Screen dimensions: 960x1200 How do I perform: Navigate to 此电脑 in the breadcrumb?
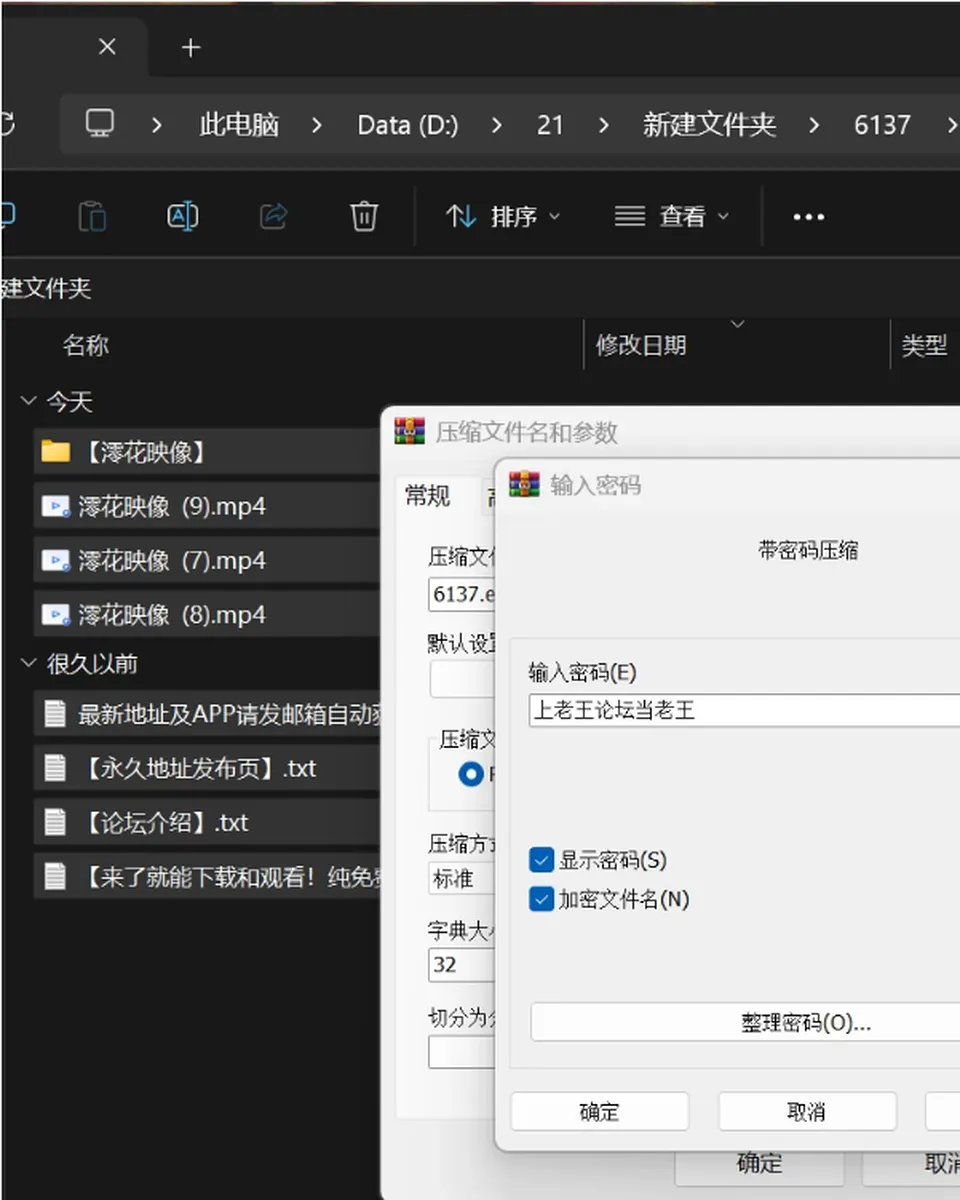click(x=239, y=125)
